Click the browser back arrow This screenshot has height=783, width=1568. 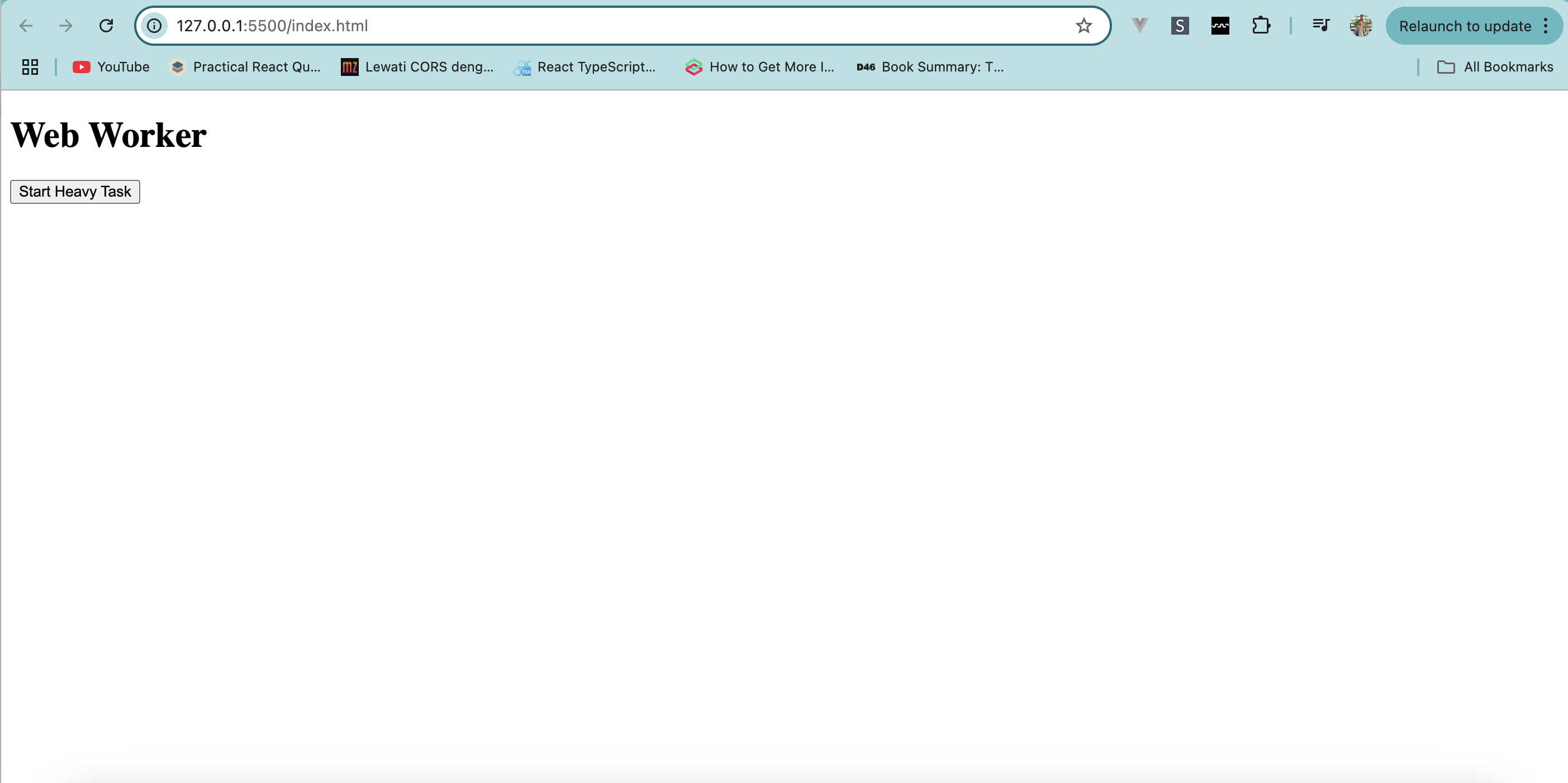pyautogui.click(x=26, y=26)
